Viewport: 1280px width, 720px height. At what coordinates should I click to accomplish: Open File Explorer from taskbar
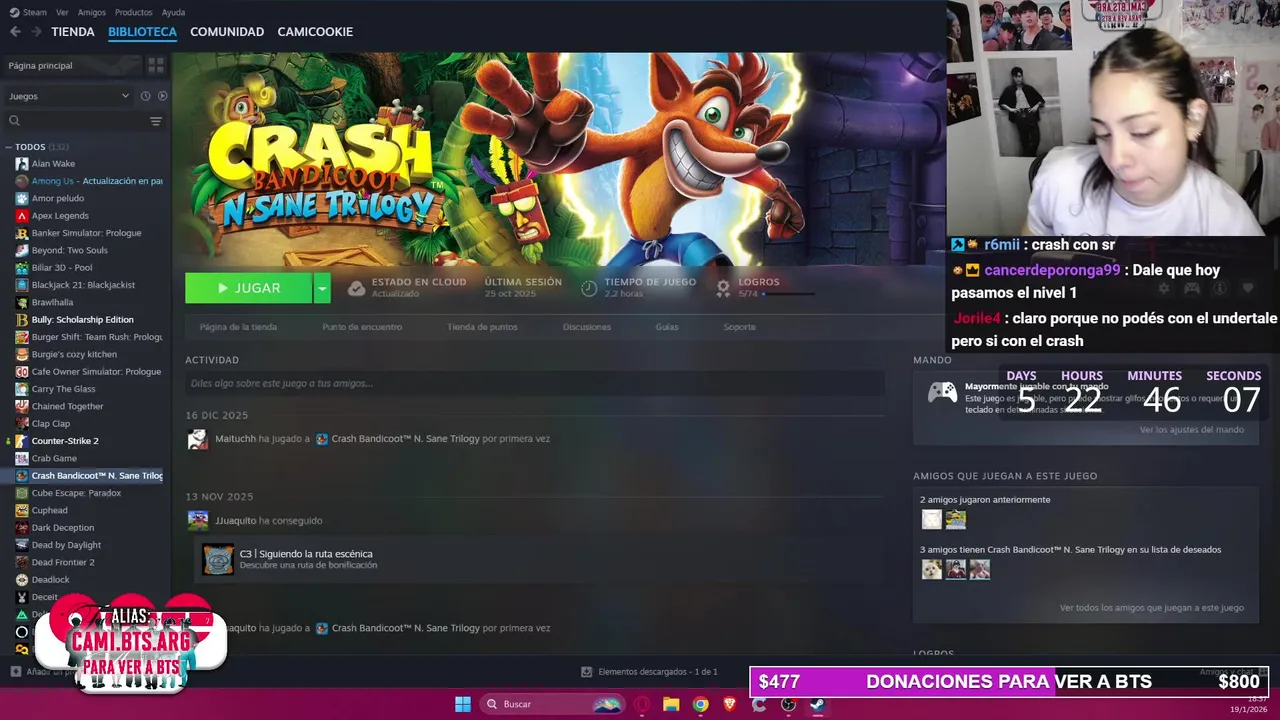click(671, 704)
